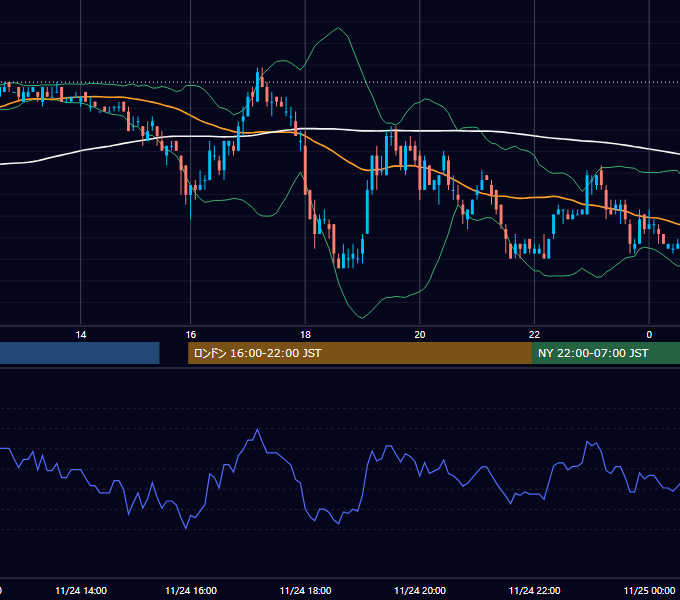680x600 pixels.
Task: Click the 11/24 18:00 date label
Action: 306,590
